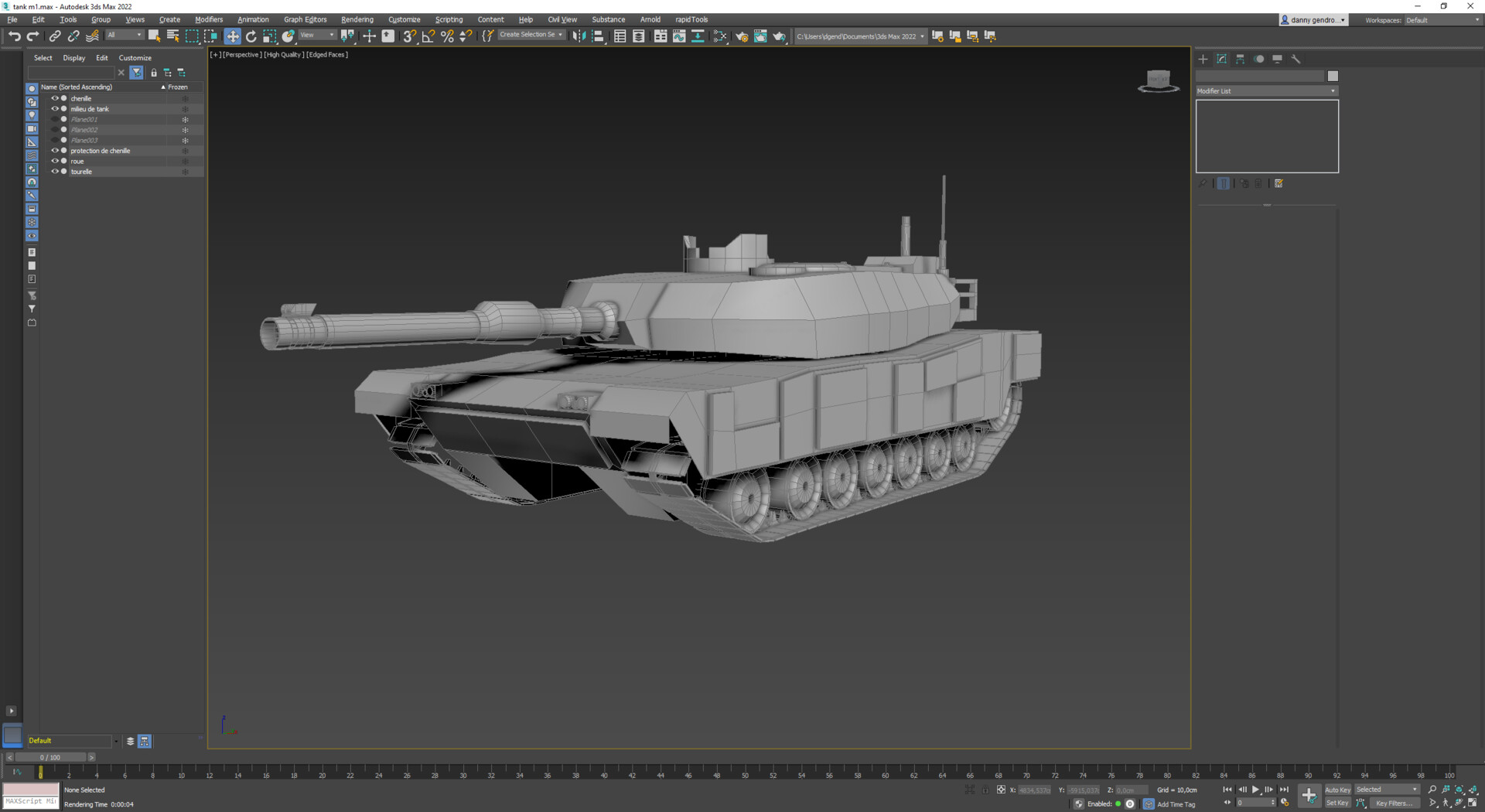This screenshot has height=812, width=1485.
Task: Toggle visibility of the chenille object
Action: [55, 98]
